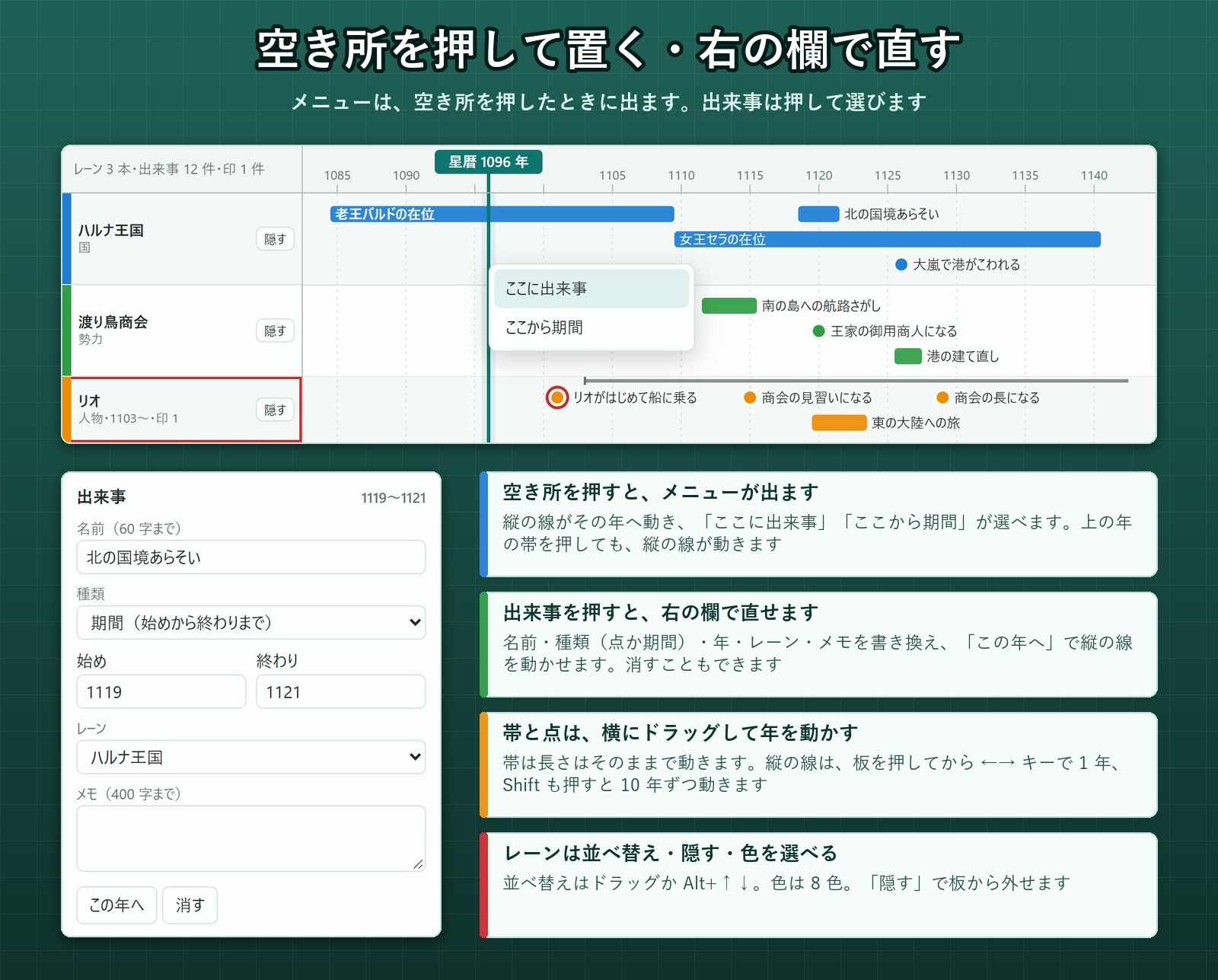Click the リオ lifespan gray line
This screenshot has width=1218, height=980.
tap(856, 380)
